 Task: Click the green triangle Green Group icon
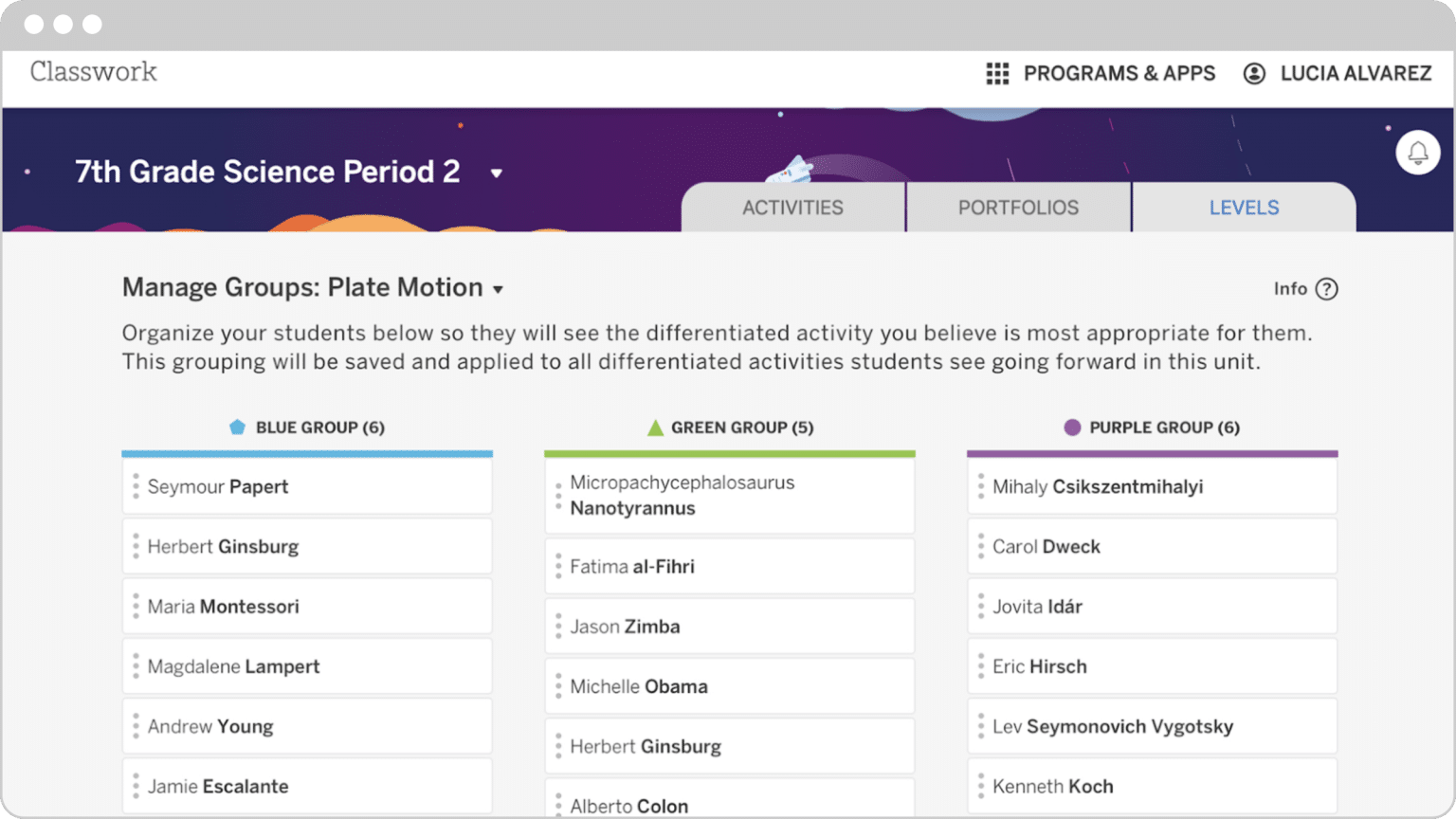point(654,427)
